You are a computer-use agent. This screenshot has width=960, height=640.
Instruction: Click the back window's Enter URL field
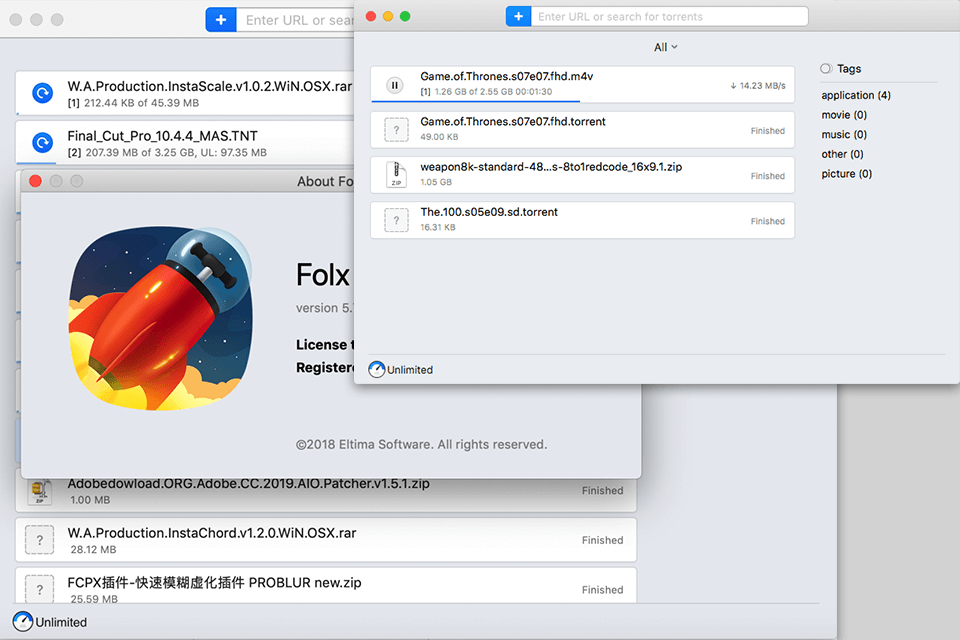coord(296,20)
